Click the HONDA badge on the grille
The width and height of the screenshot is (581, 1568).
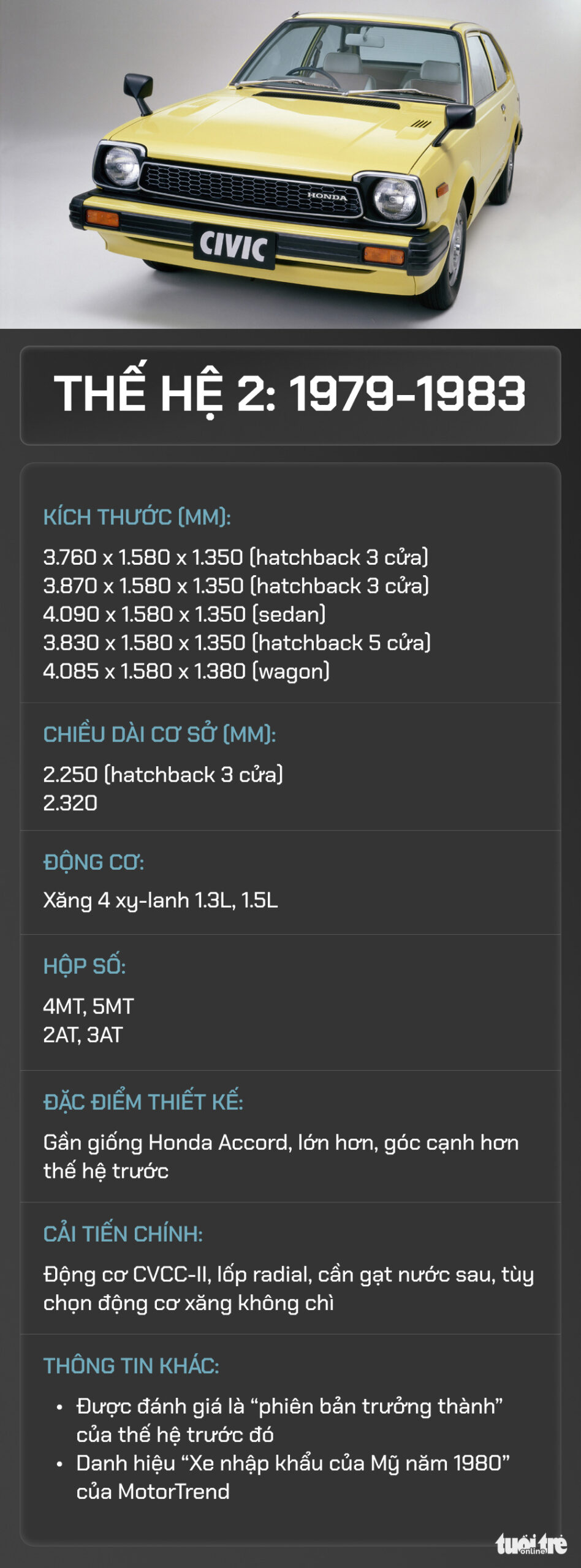327,197
